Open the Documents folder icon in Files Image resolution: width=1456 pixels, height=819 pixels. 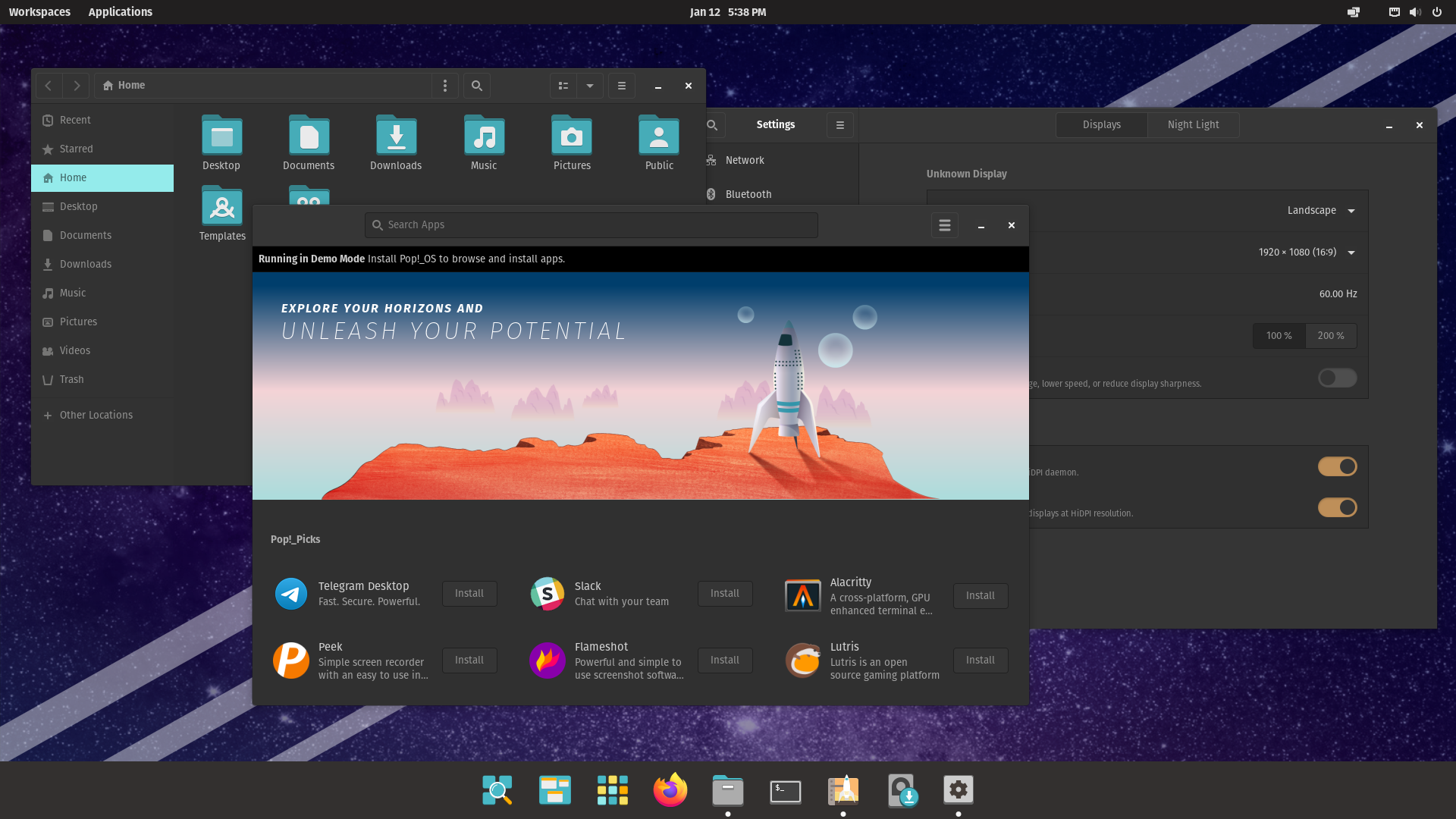pos(309,136)
